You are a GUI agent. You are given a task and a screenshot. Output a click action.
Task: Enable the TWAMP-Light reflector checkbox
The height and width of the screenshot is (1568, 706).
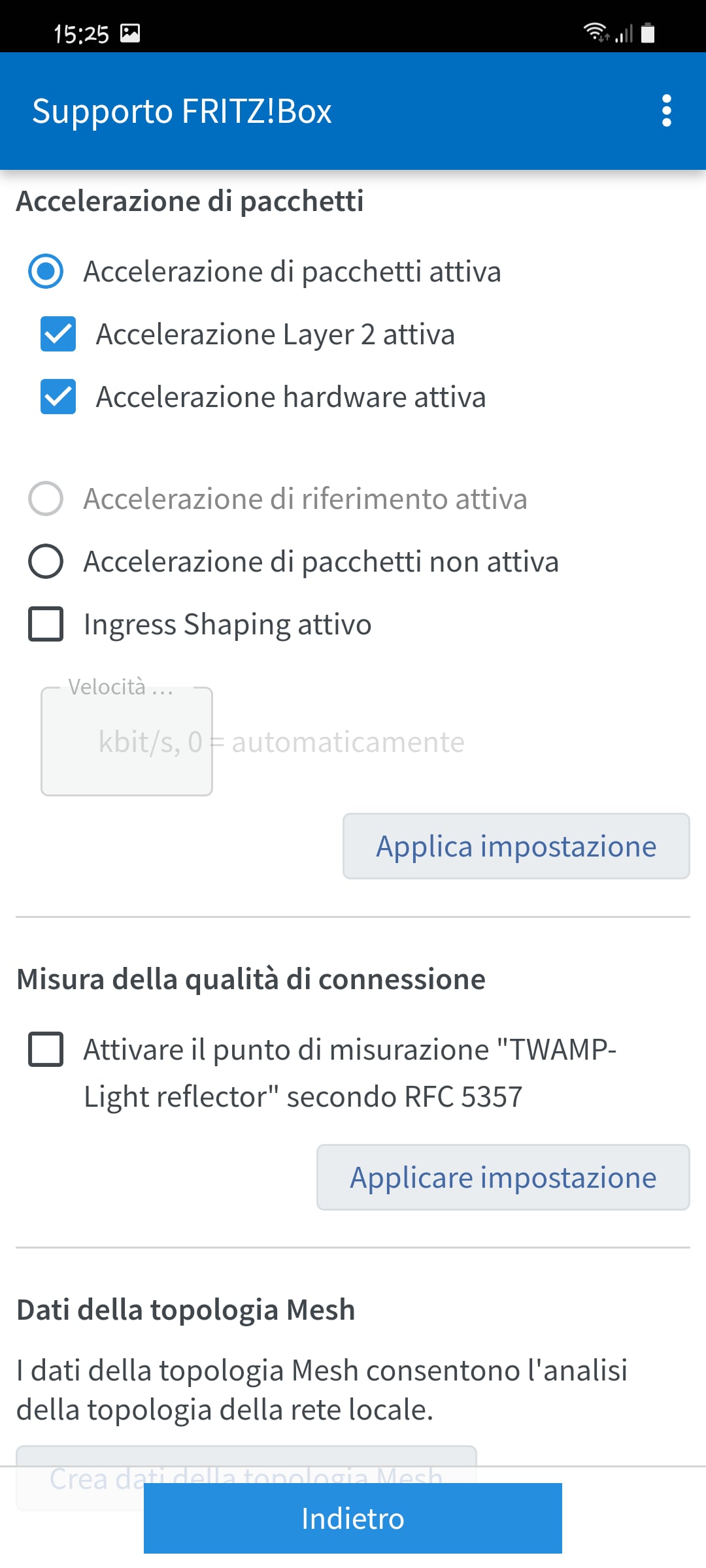tap(46, 1049)
